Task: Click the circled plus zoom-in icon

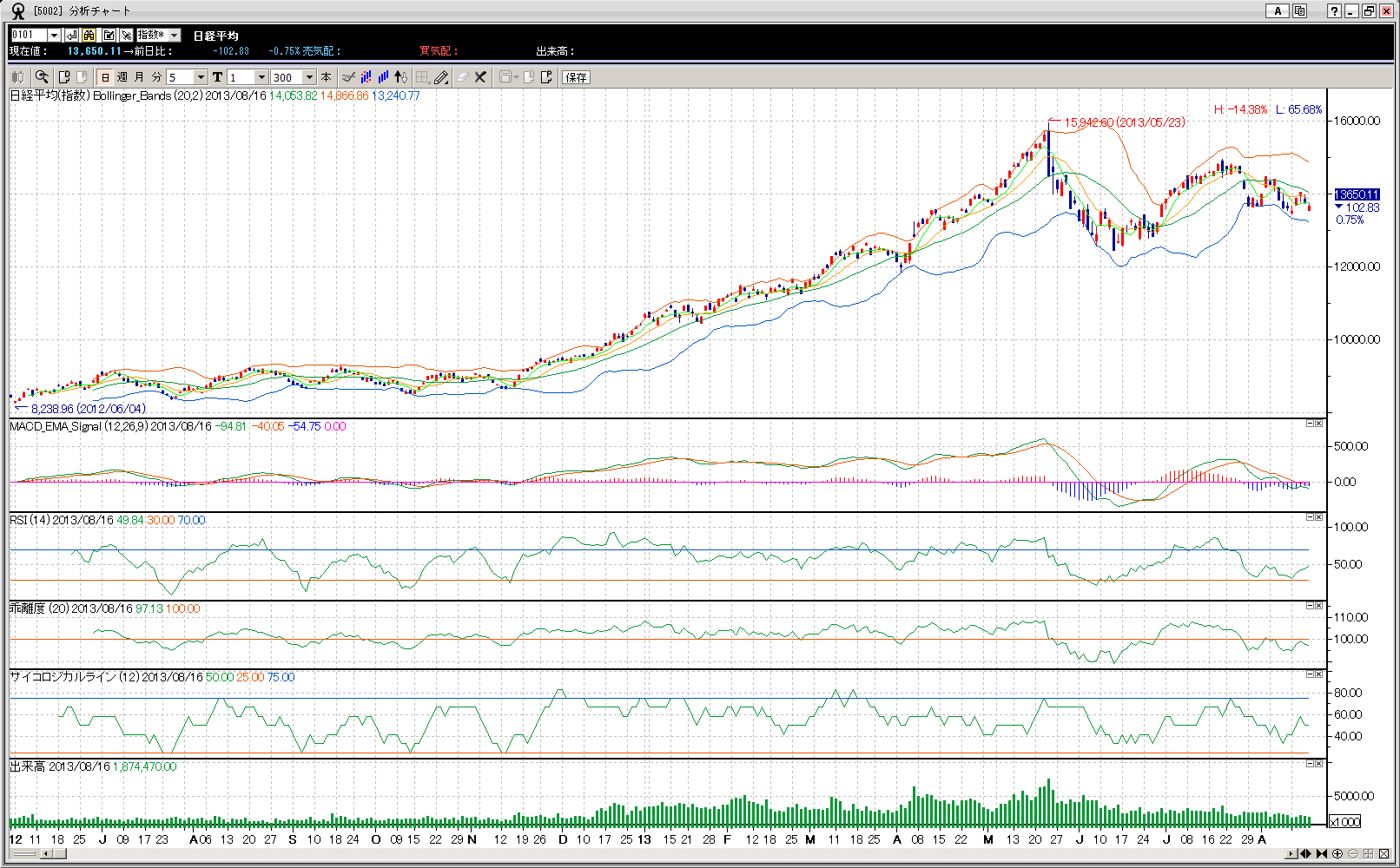Action: pyautogui.click(x=1337, y=854)
